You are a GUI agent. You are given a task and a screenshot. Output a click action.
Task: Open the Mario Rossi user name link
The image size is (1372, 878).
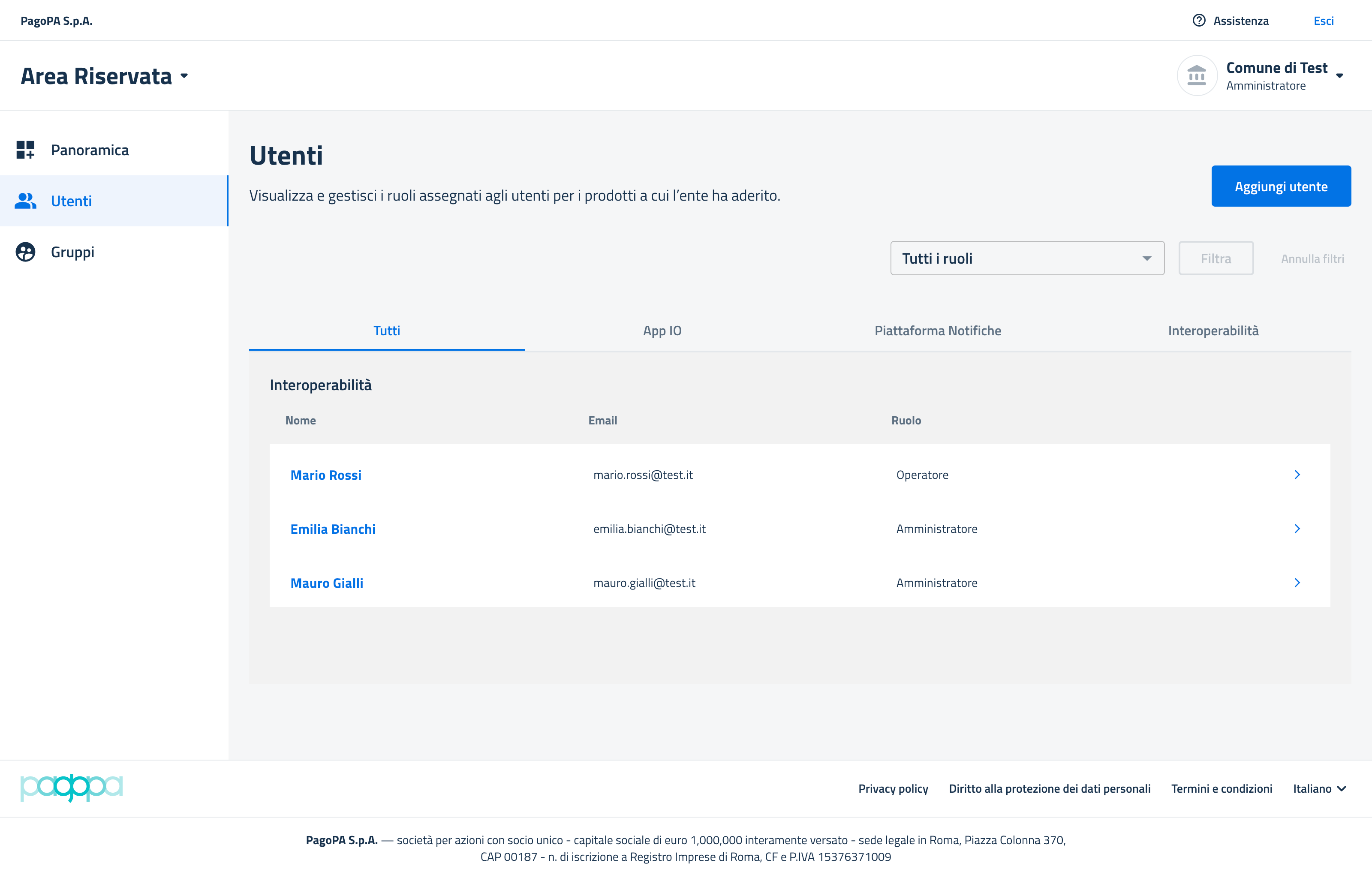coord(325,475)
